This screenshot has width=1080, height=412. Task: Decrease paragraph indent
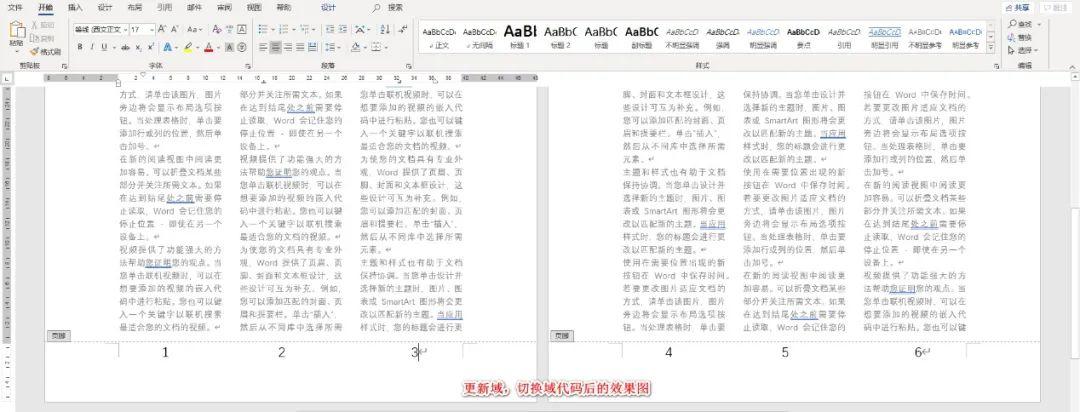coord(329,30)
